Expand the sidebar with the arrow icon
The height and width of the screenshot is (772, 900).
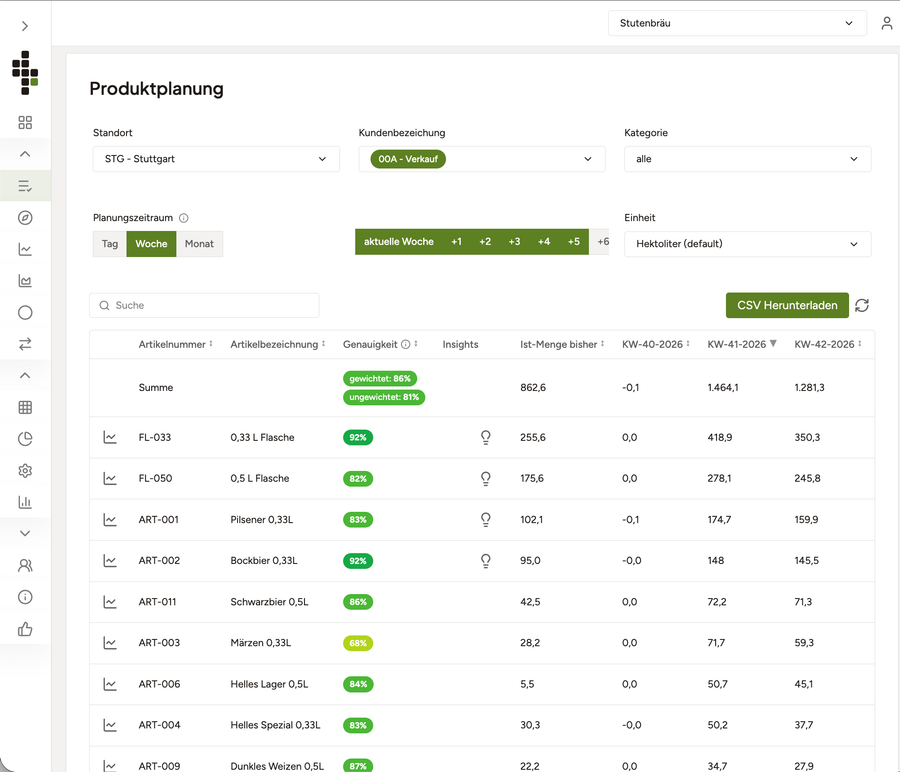pyautogui.click(x=25, y=26)
